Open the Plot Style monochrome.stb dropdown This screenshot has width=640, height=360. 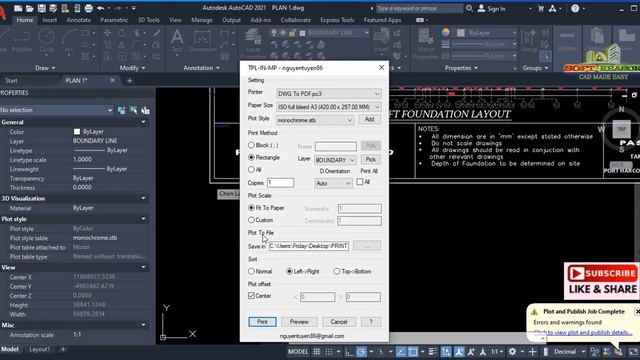(315, 120)
